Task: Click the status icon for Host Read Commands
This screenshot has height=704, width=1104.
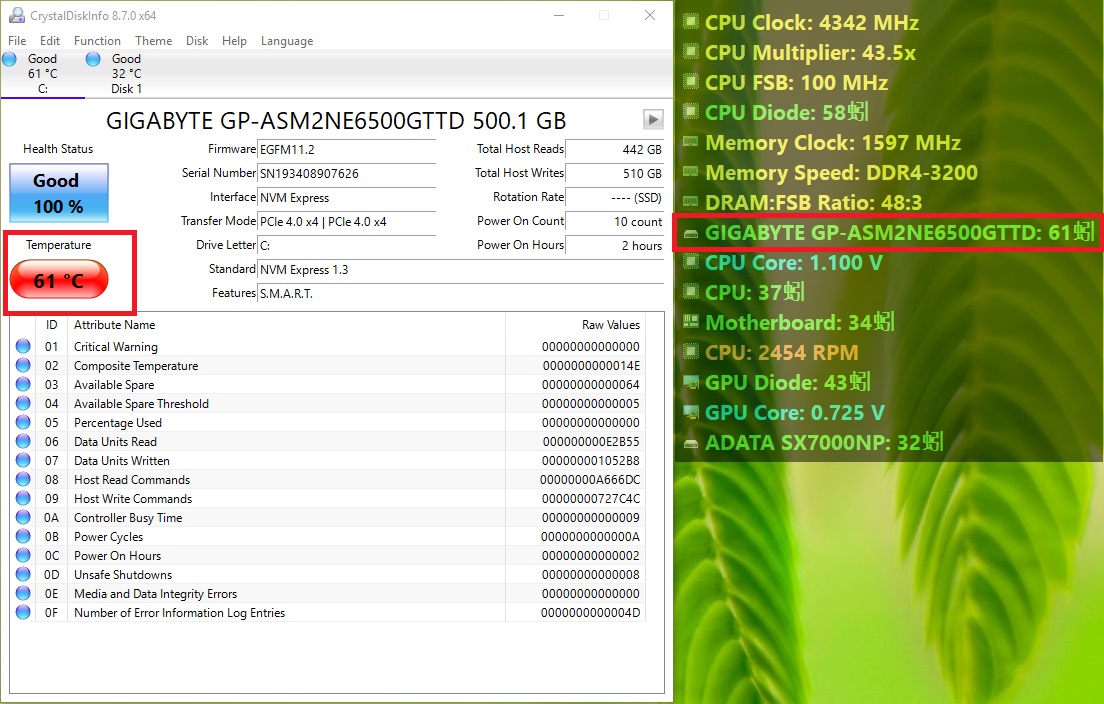Action: (23, 479)
